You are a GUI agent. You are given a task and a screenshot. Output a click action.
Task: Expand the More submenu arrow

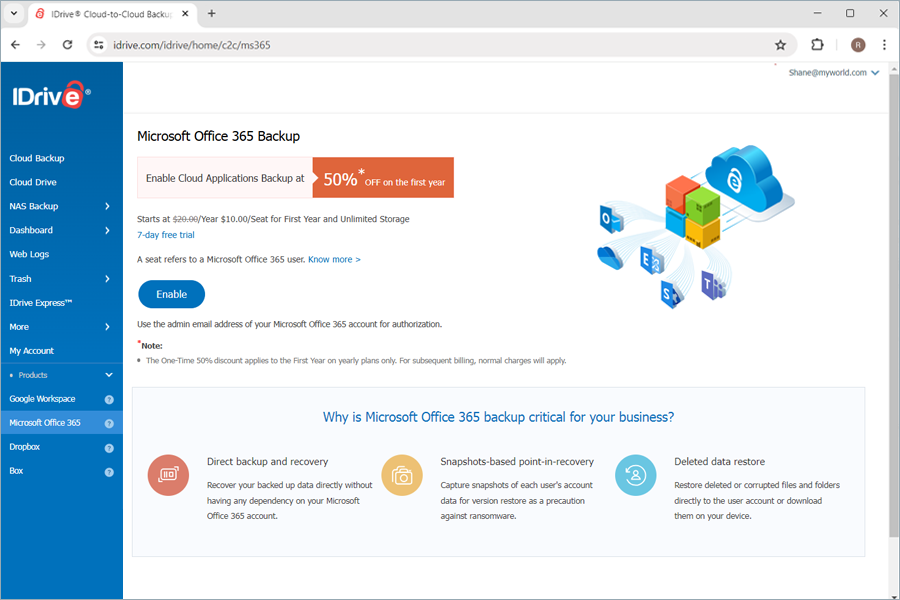click(107, 327)
